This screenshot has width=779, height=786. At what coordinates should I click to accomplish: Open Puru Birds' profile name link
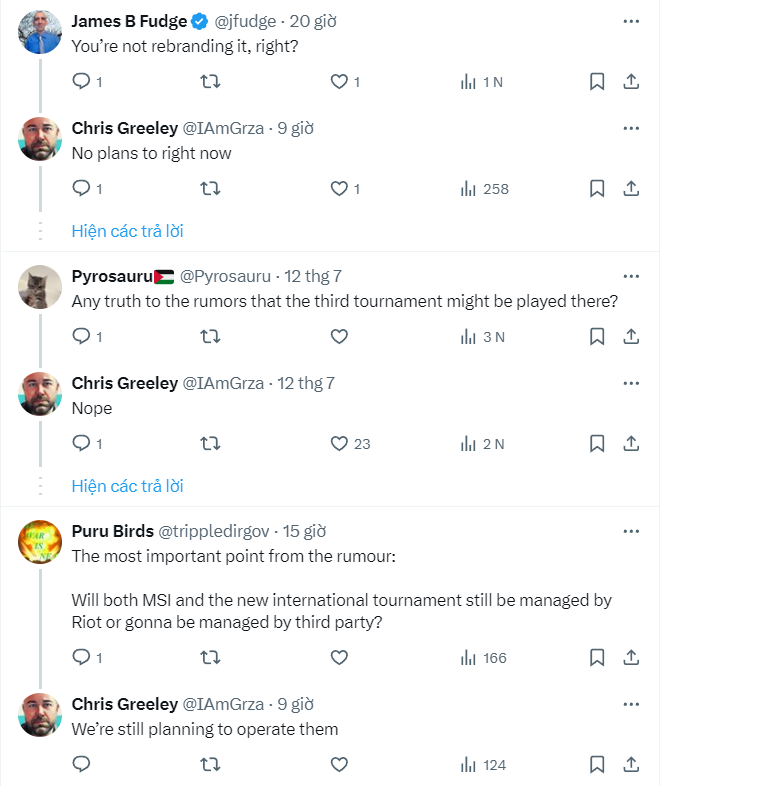113,531
